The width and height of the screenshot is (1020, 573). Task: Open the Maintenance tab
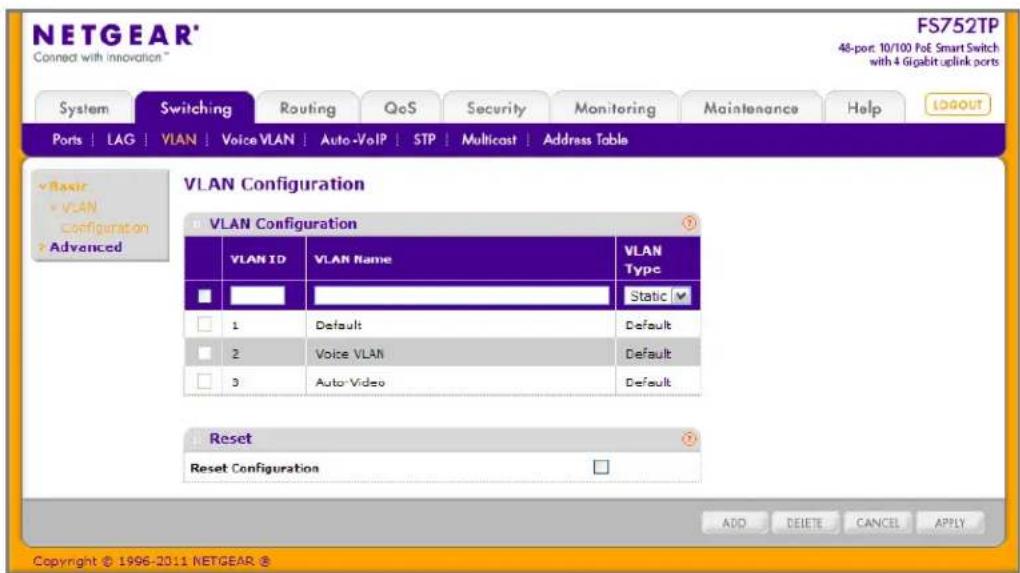tap(751, 108)
